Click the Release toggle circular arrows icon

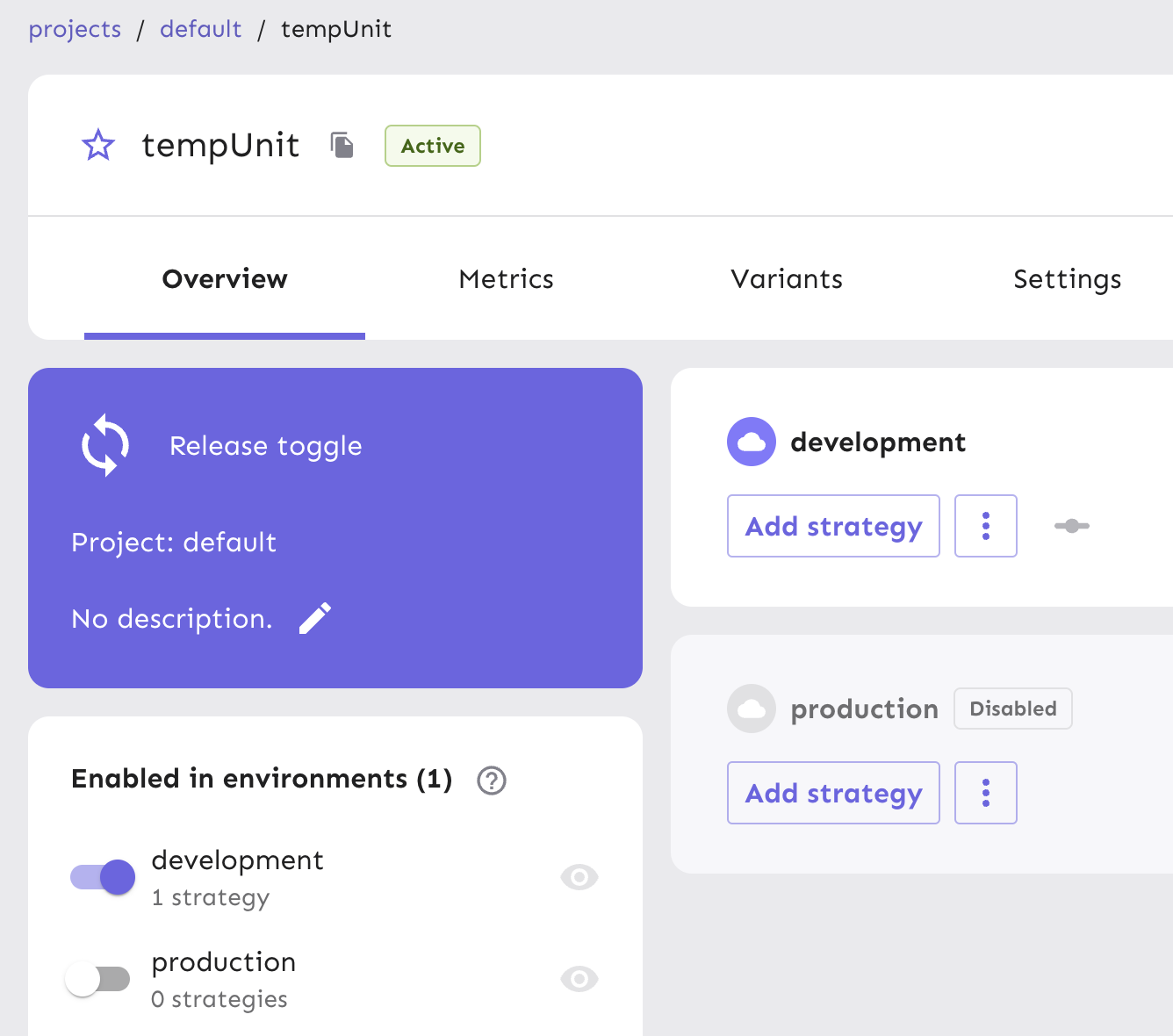(x=104, y=445)
